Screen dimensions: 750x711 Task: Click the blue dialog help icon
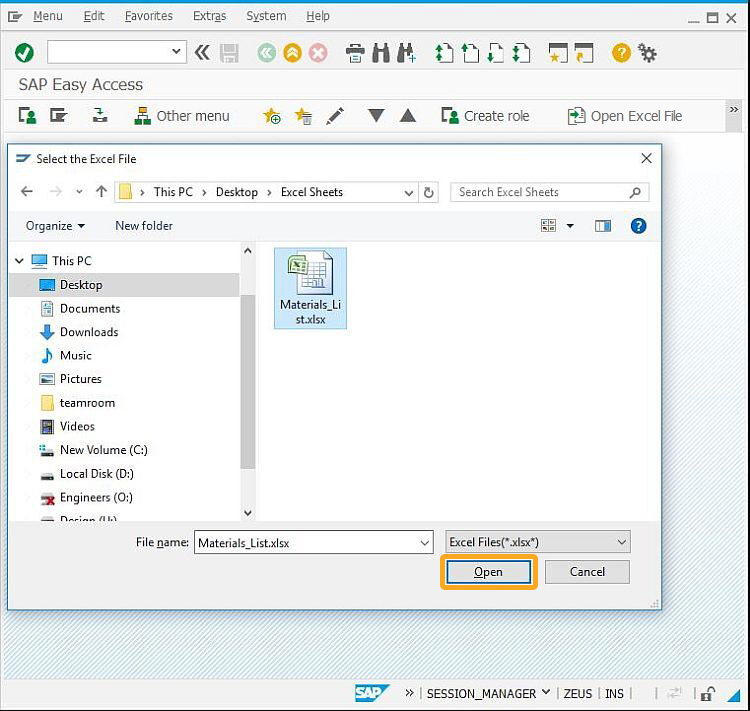click(x=639, y=226)
